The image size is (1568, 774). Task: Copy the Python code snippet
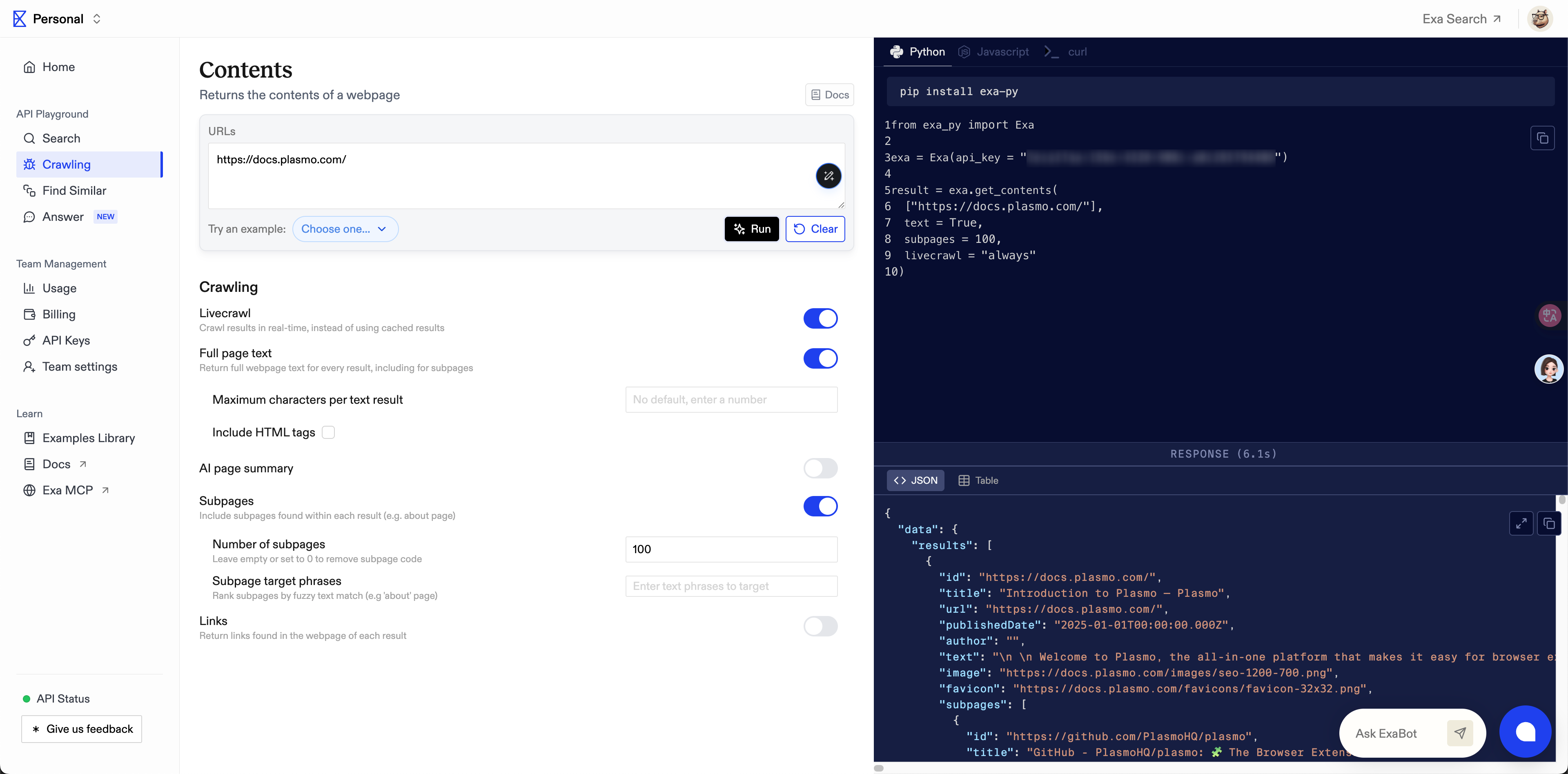(1542, 138)
